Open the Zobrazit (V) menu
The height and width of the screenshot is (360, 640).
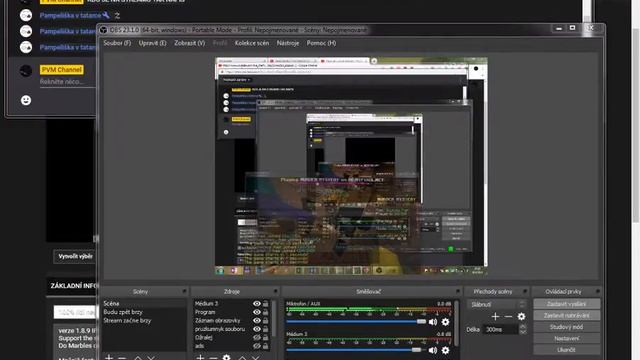tap(189, 43)
